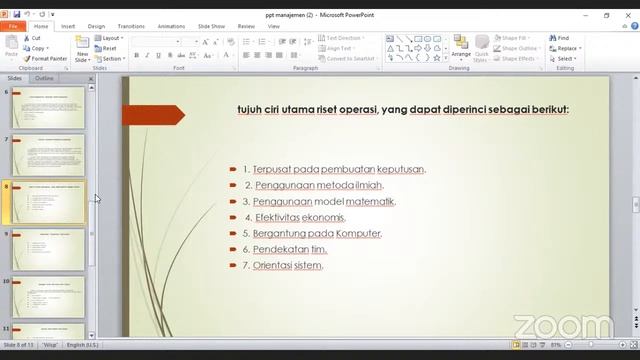Click the Decrease List Level icon
The image size is (640, 360).
point(282,42)
